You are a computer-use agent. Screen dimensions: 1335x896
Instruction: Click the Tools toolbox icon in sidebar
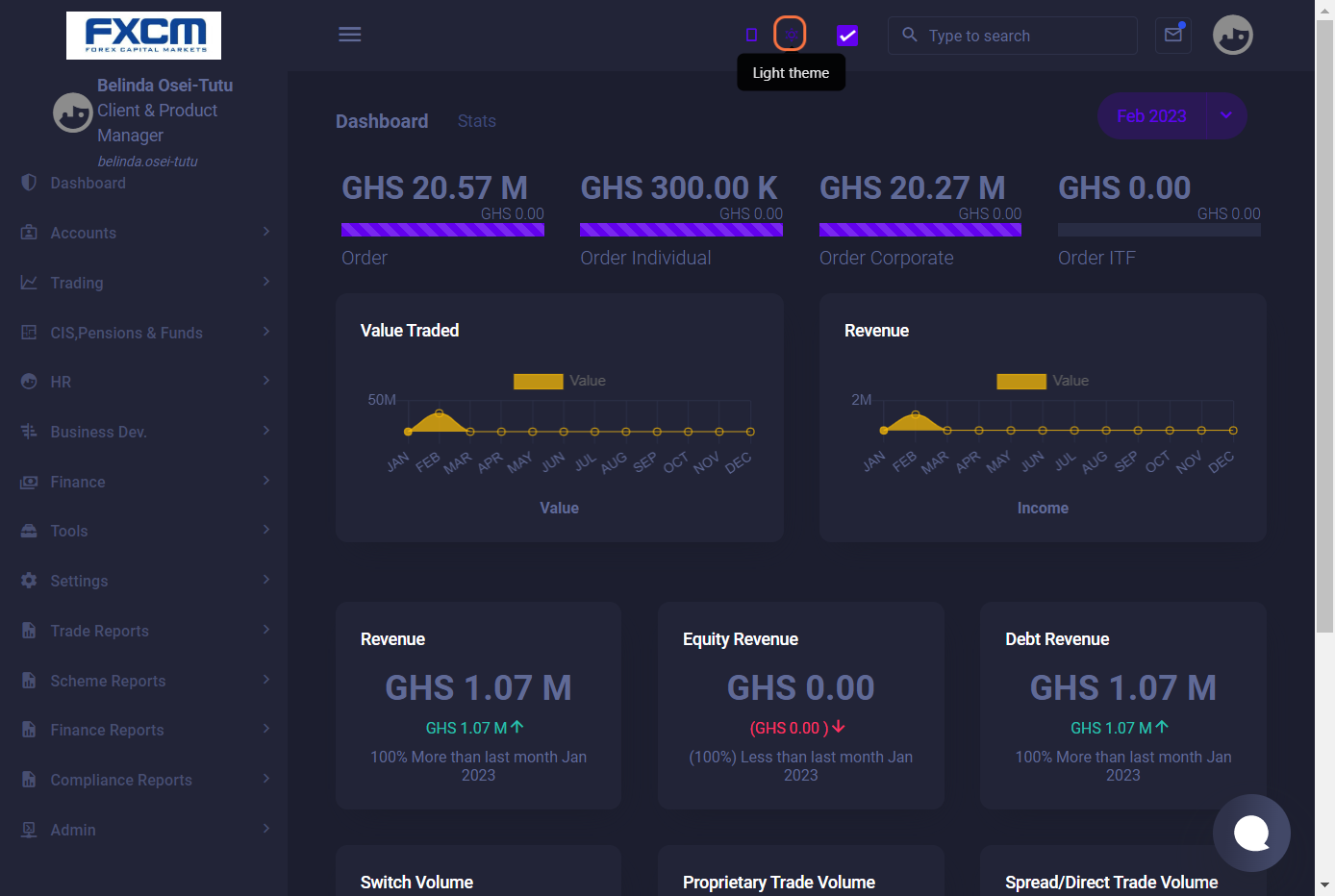(29, 531)
